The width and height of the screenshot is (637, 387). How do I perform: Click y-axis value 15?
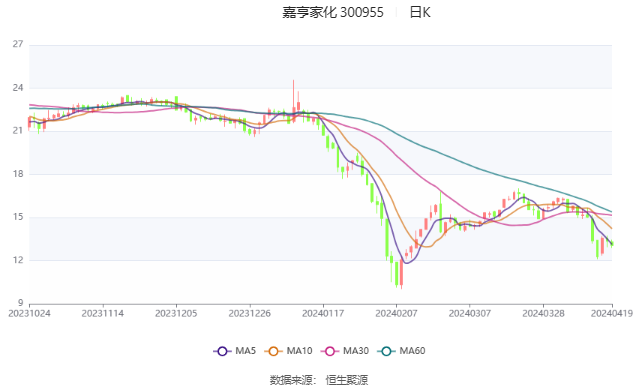18,217
